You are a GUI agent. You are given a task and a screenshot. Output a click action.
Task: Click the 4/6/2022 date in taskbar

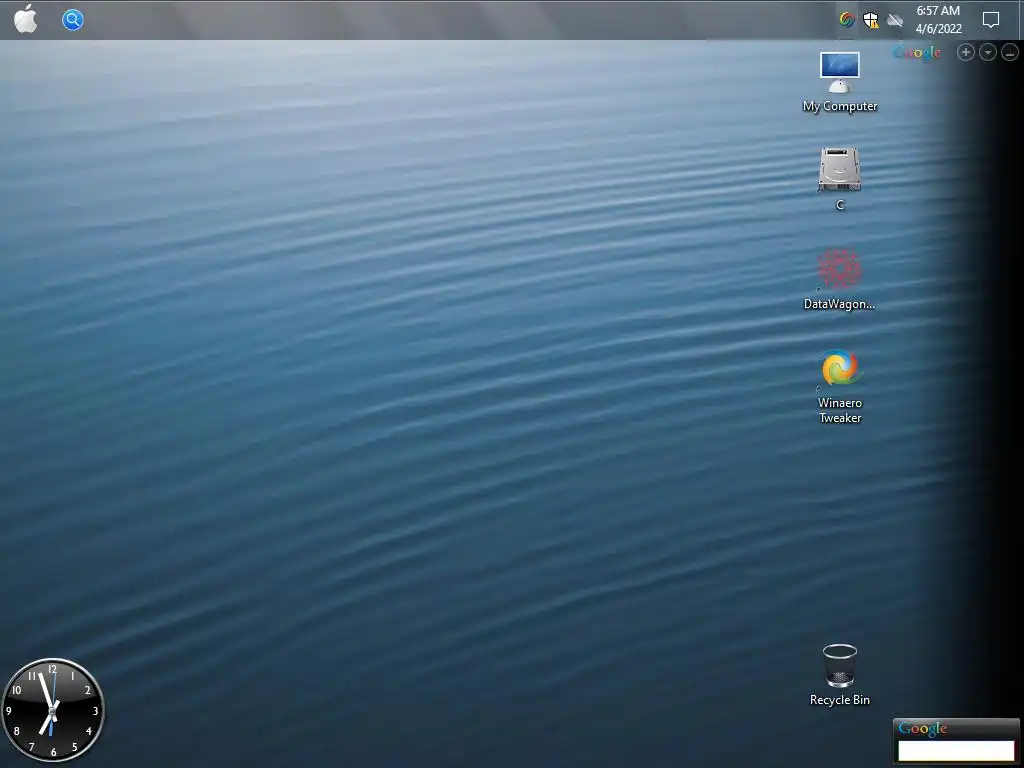938,29
